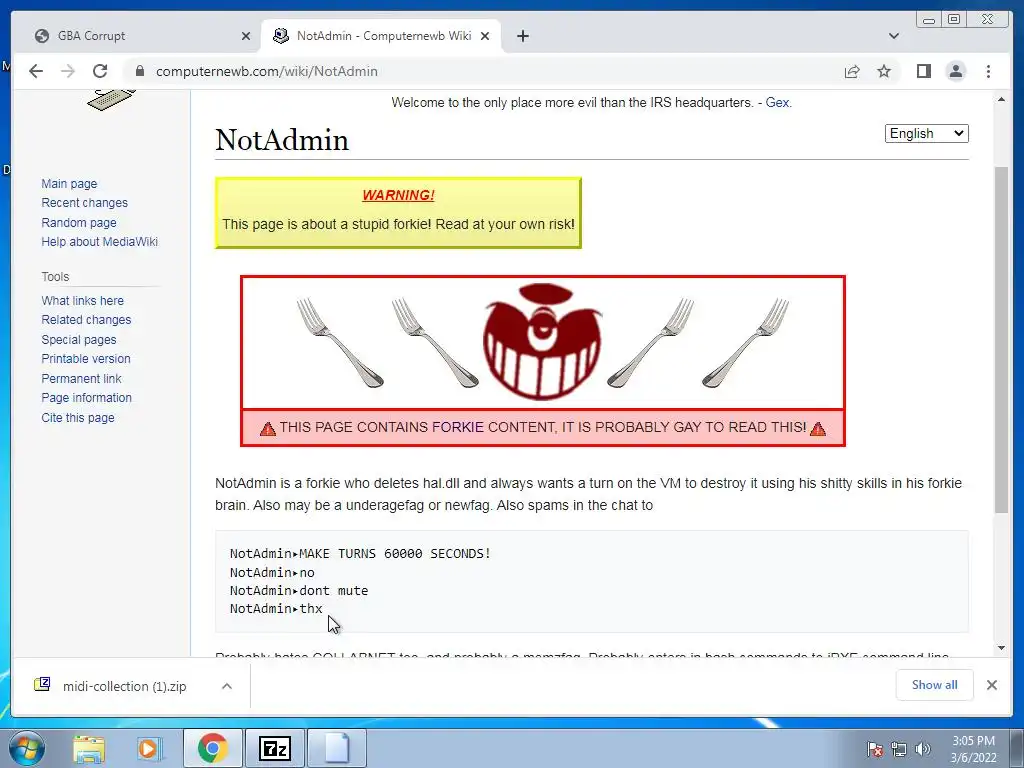Click the volume speaker tray icon
Viewport: 1024px width, 768px height.
[x=922, y=749]
